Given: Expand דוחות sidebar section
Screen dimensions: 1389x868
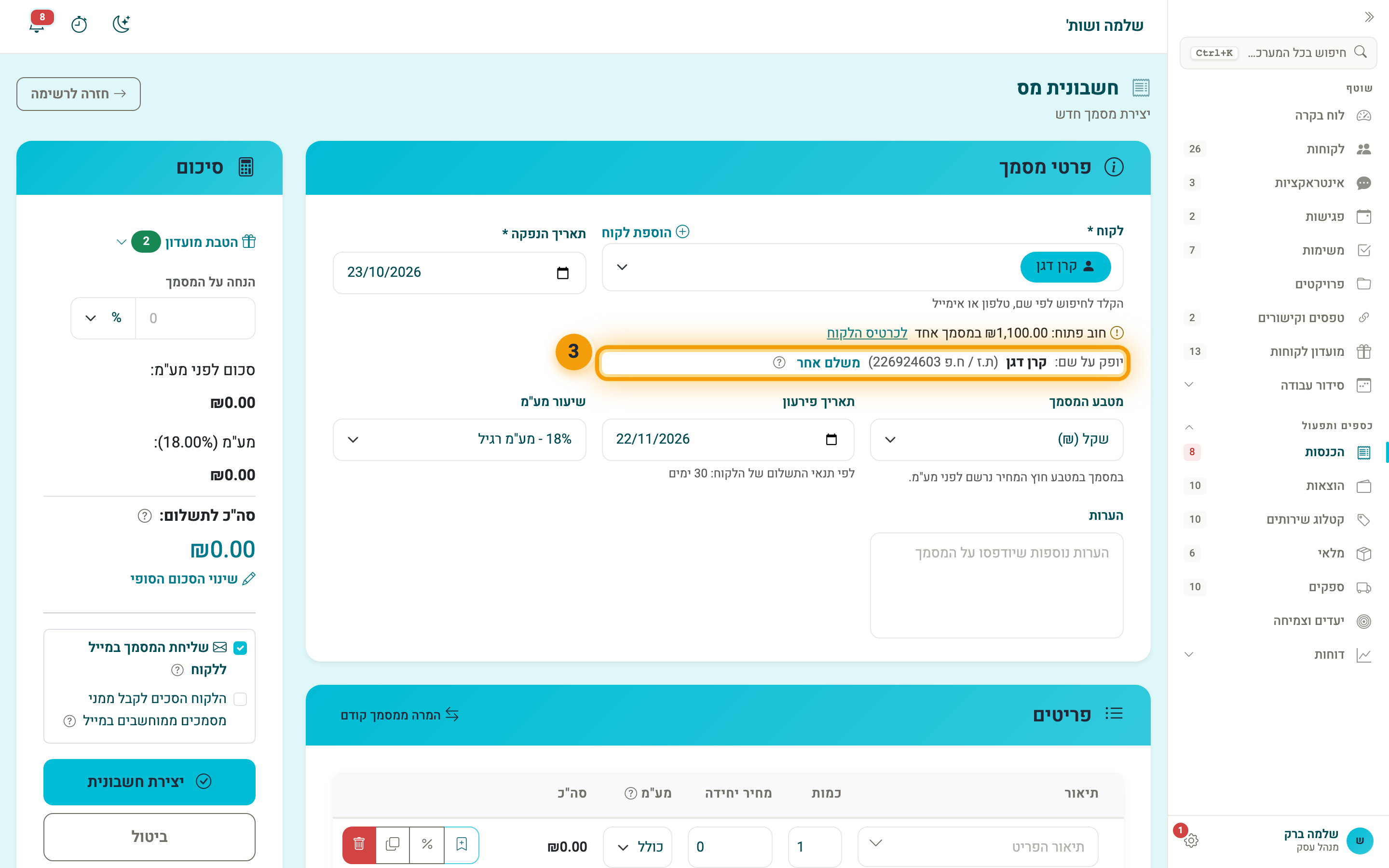Looking at the screenshot, I should (1278, 654).
